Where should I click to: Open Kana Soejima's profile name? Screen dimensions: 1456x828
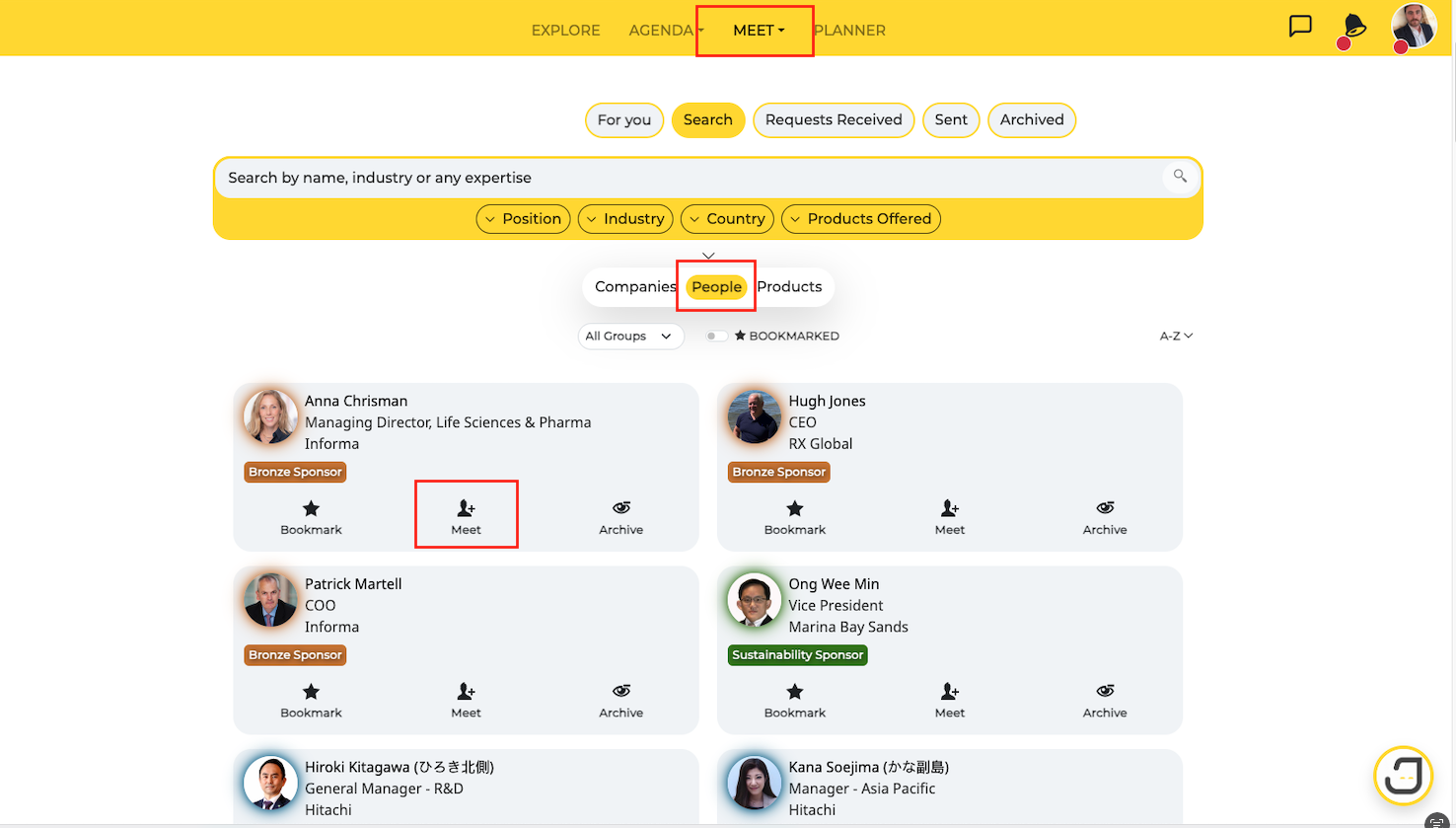pos(868,767)
